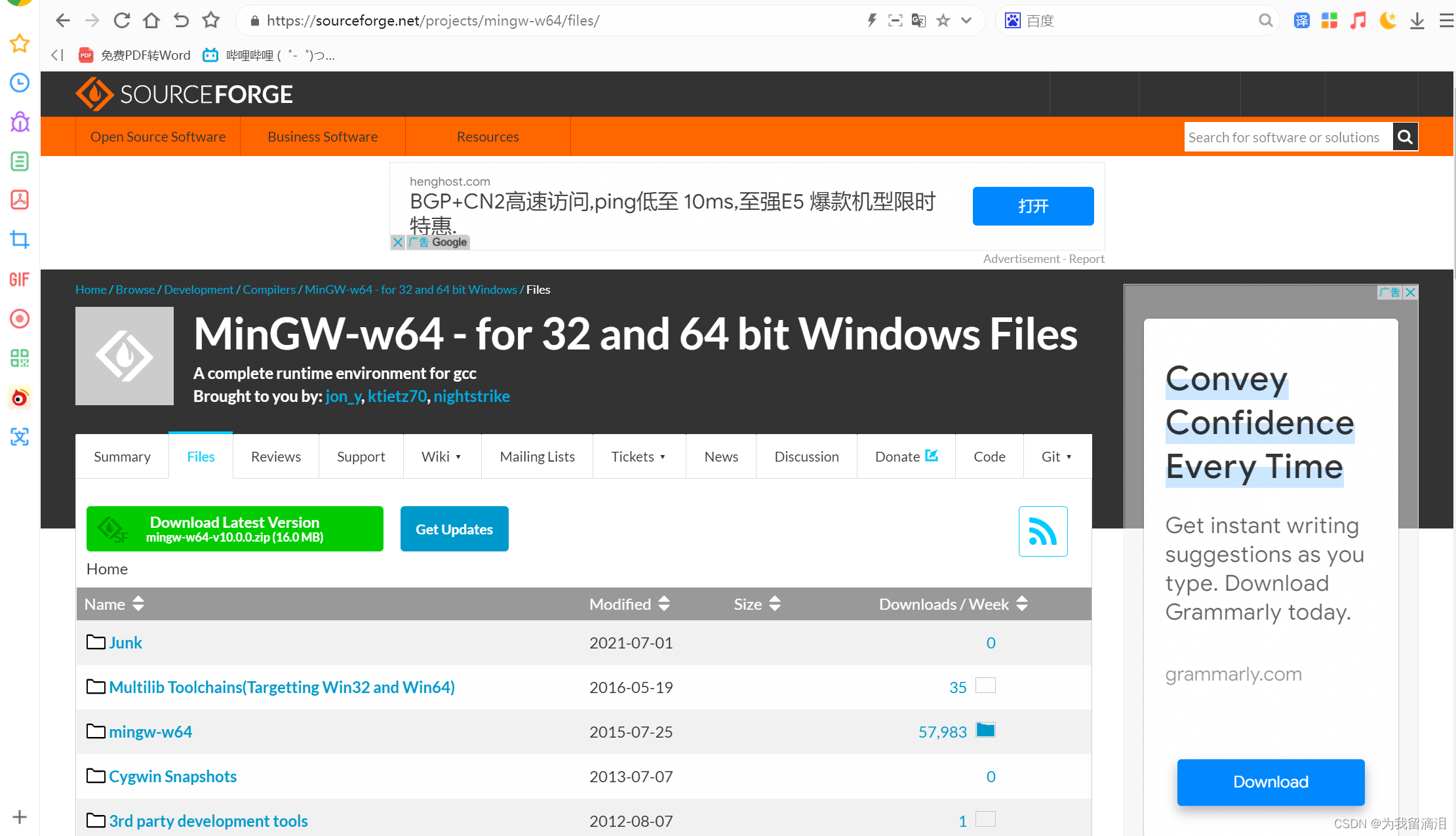Click the undo/restore closed tab icon
The height and width of the screenshot is (836, 1456).
pyautogui.click(x=181, y=20)
